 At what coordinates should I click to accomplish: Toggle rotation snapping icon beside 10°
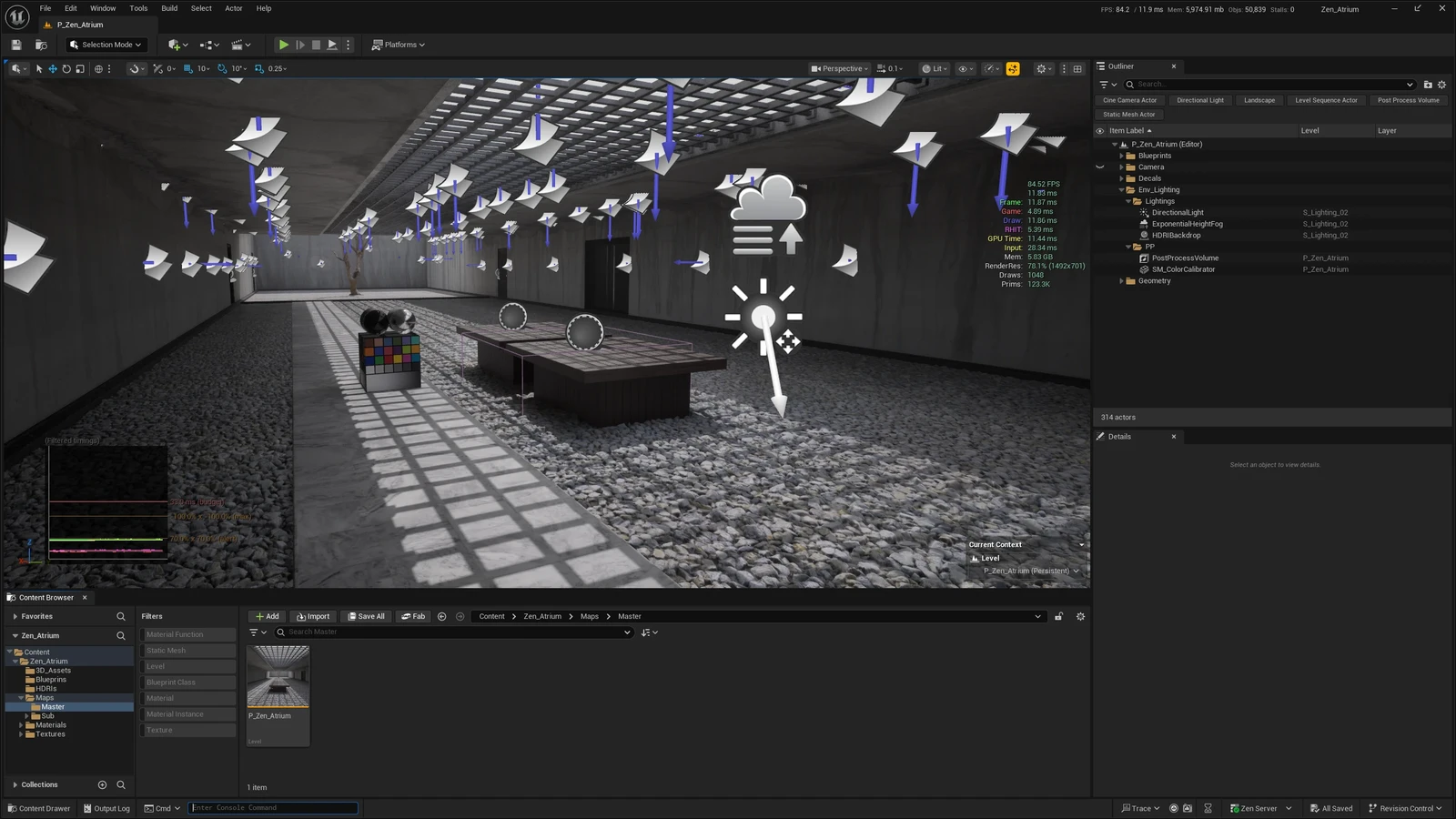pos(222,68)
